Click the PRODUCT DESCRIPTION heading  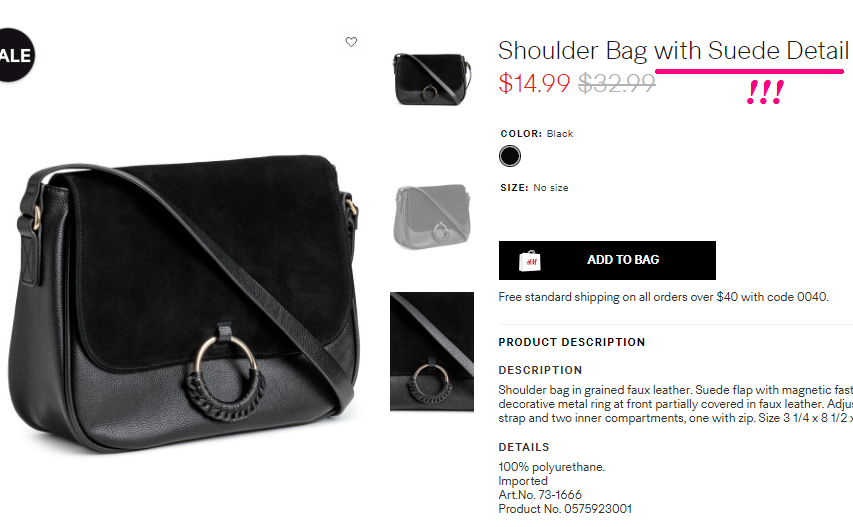click(572, 342)
